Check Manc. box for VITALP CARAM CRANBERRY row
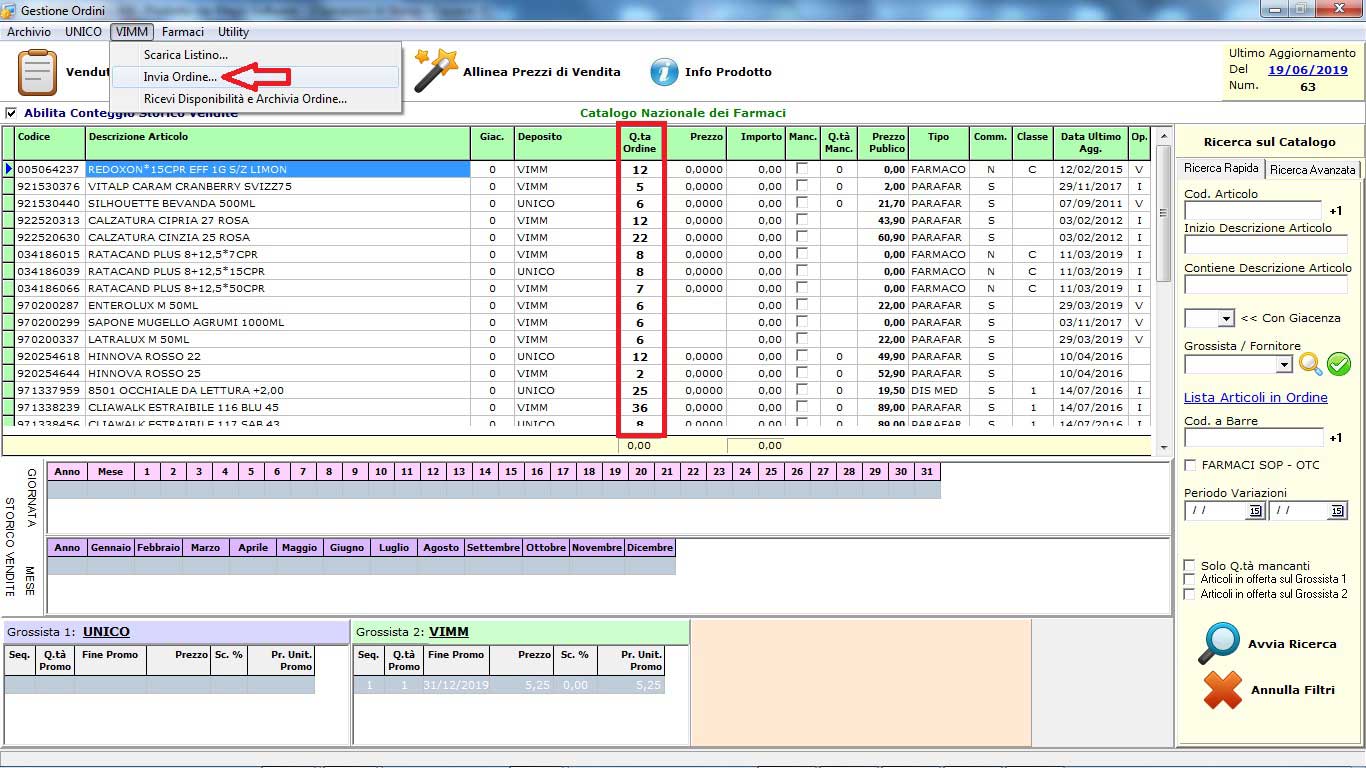The image size is (1366, 768). (x=801, y=186)
